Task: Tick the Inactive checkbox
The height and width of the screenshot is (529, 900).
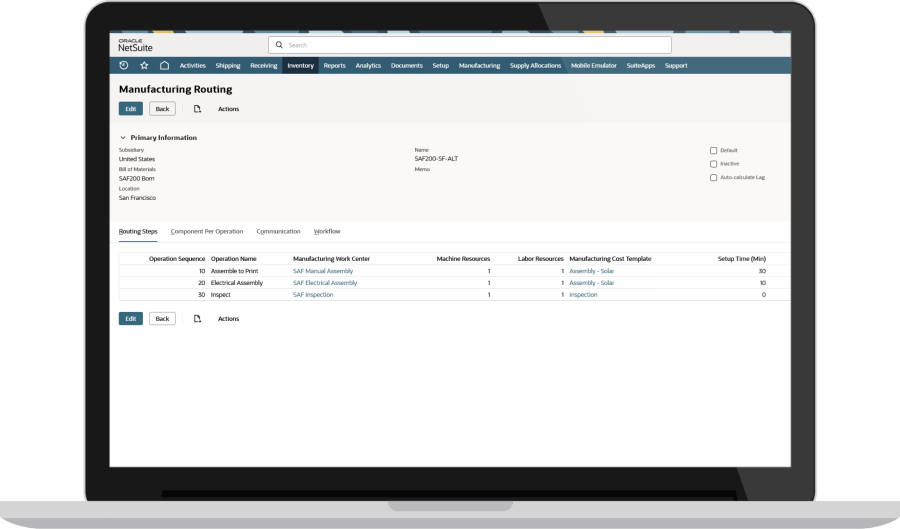Action: [713, 164]
